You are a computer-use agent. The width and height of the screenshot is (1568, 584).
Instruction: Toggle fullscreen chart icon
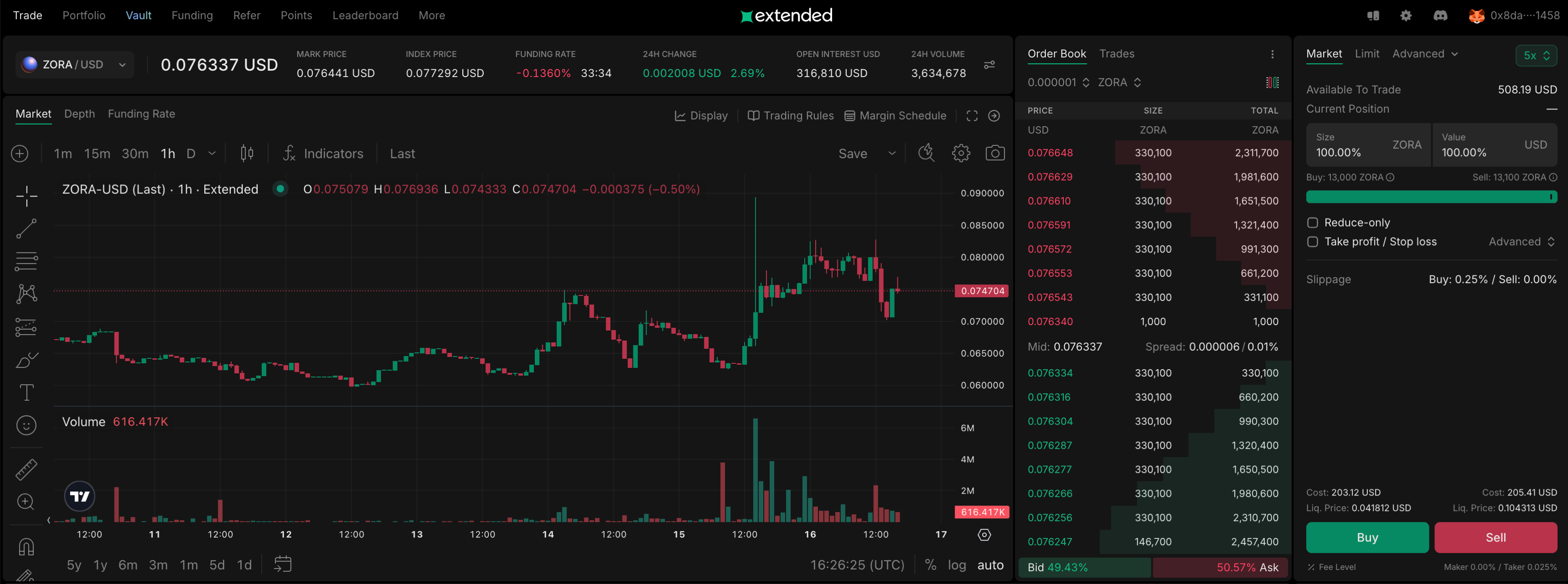[x=972, y=116]
